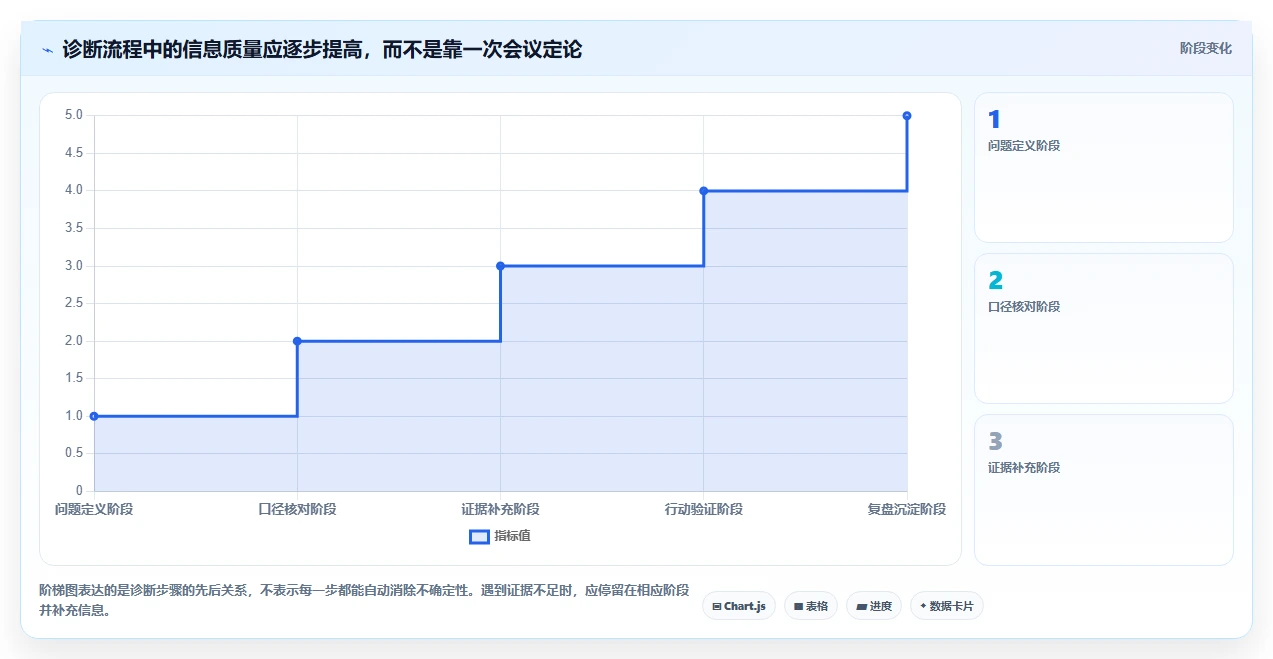Click the data point at value 2.0
This screenshot has height=659, width=1273.
(297, 341)
